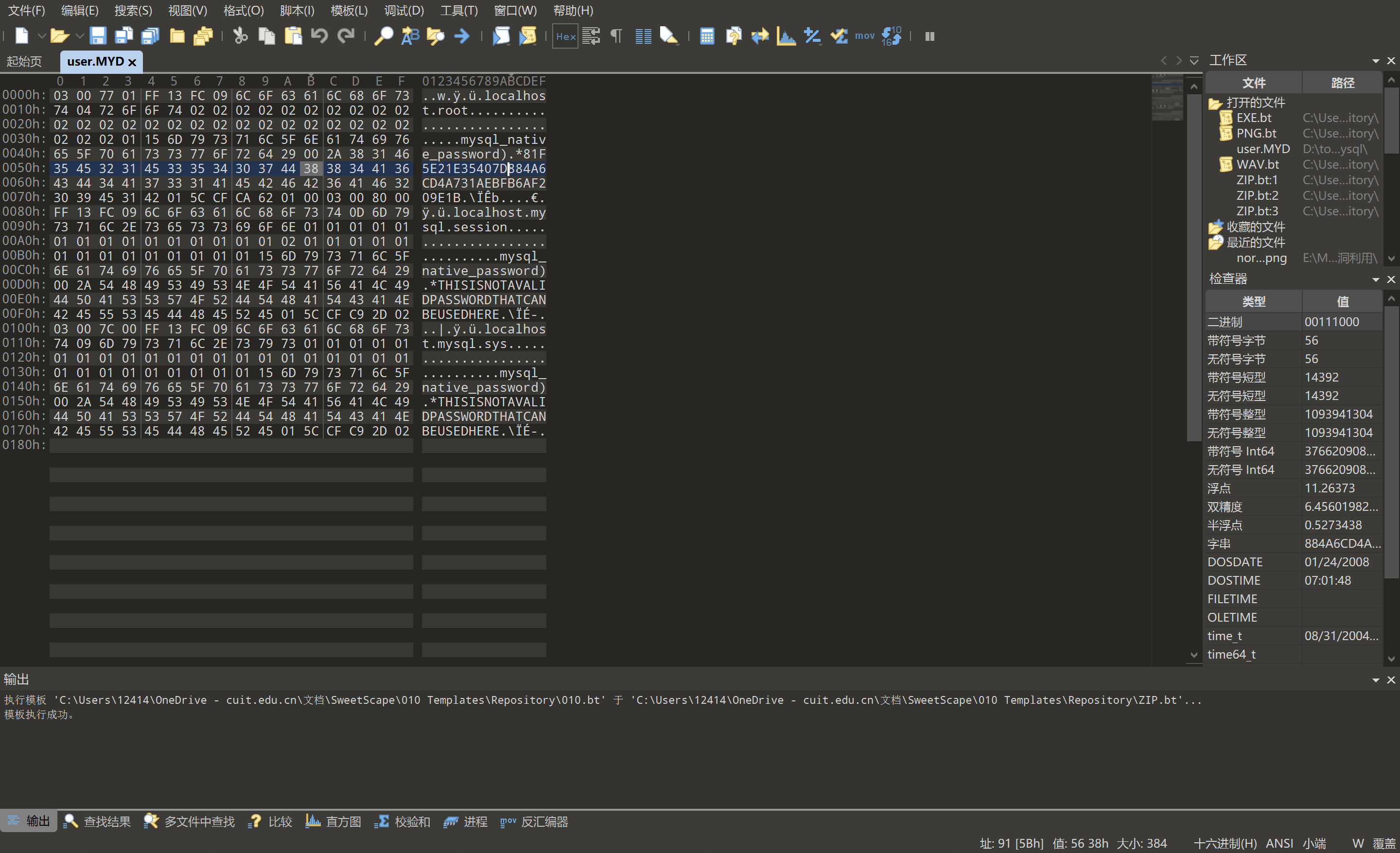
Task: Click the mov disassembler toolbar icon
Action: coord(864,36)
